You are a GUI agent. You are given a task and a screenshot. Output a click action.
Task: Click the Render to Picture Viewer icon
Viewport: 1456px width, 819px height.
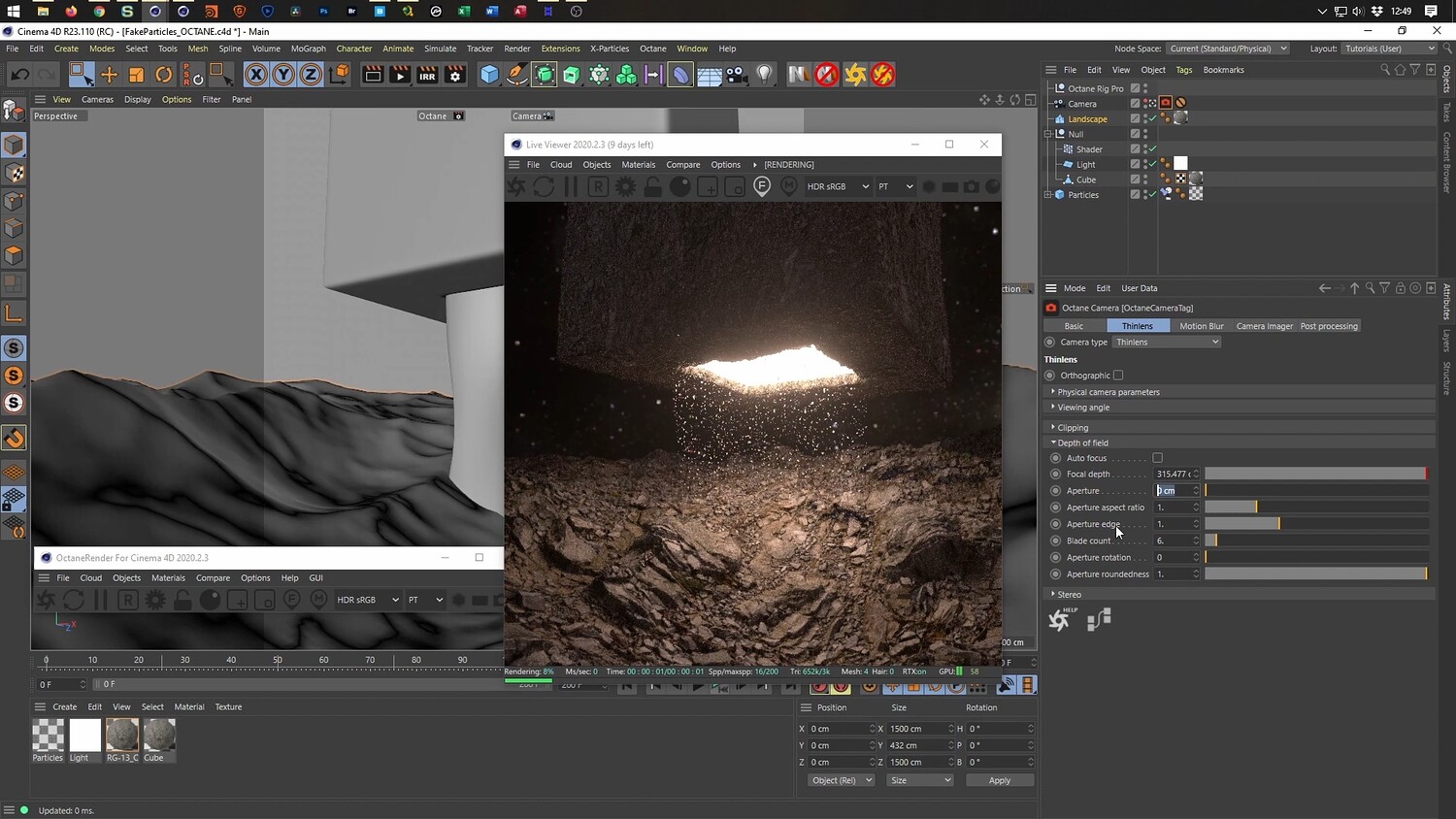tap(400, 75)
